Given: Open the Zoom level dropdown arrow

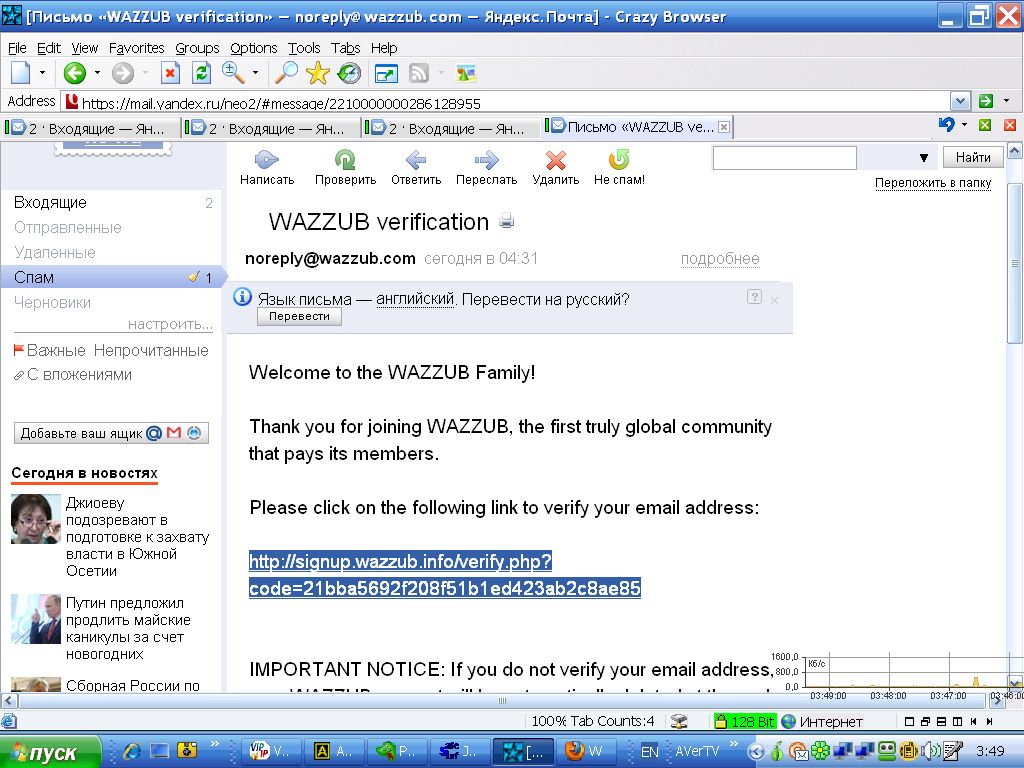Looking at the screenshot, I should 255,72.
